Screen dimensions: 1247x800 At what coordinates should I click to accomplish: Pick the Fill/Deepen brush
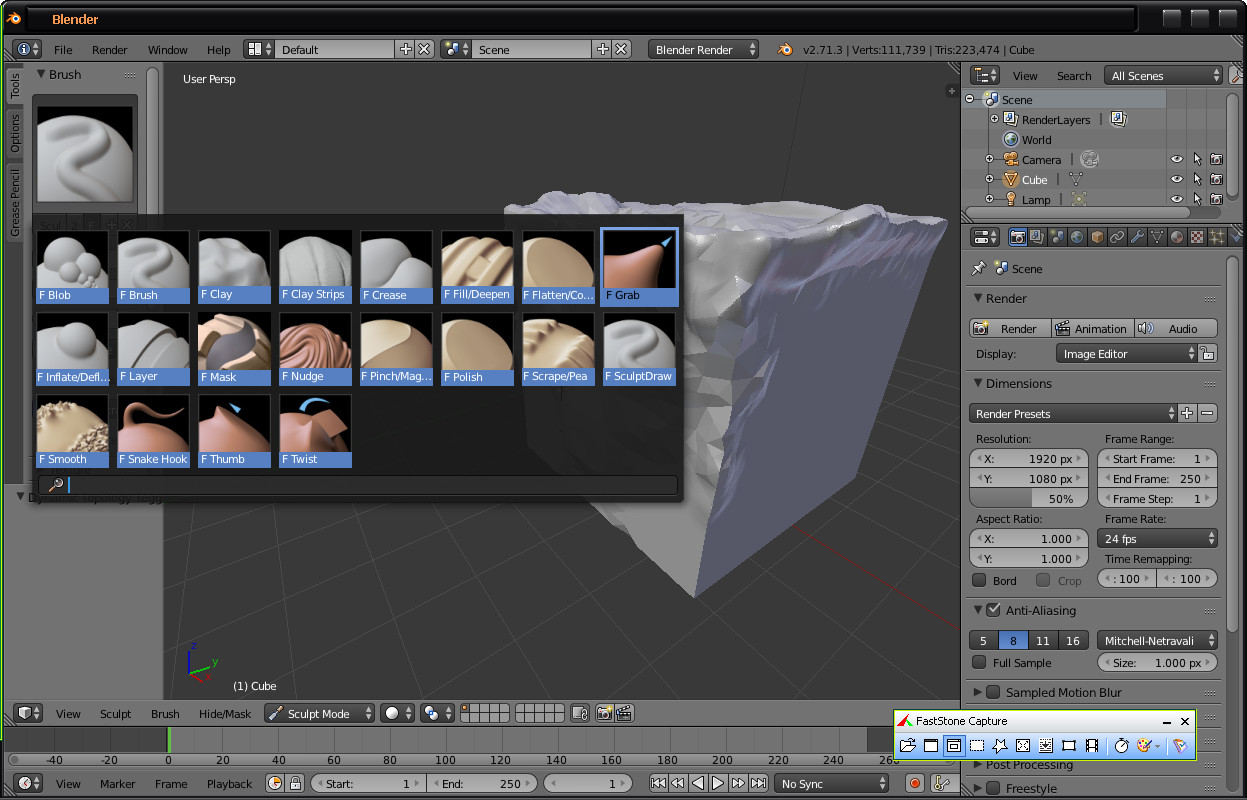pyautogui.click(x=477, y=267)
